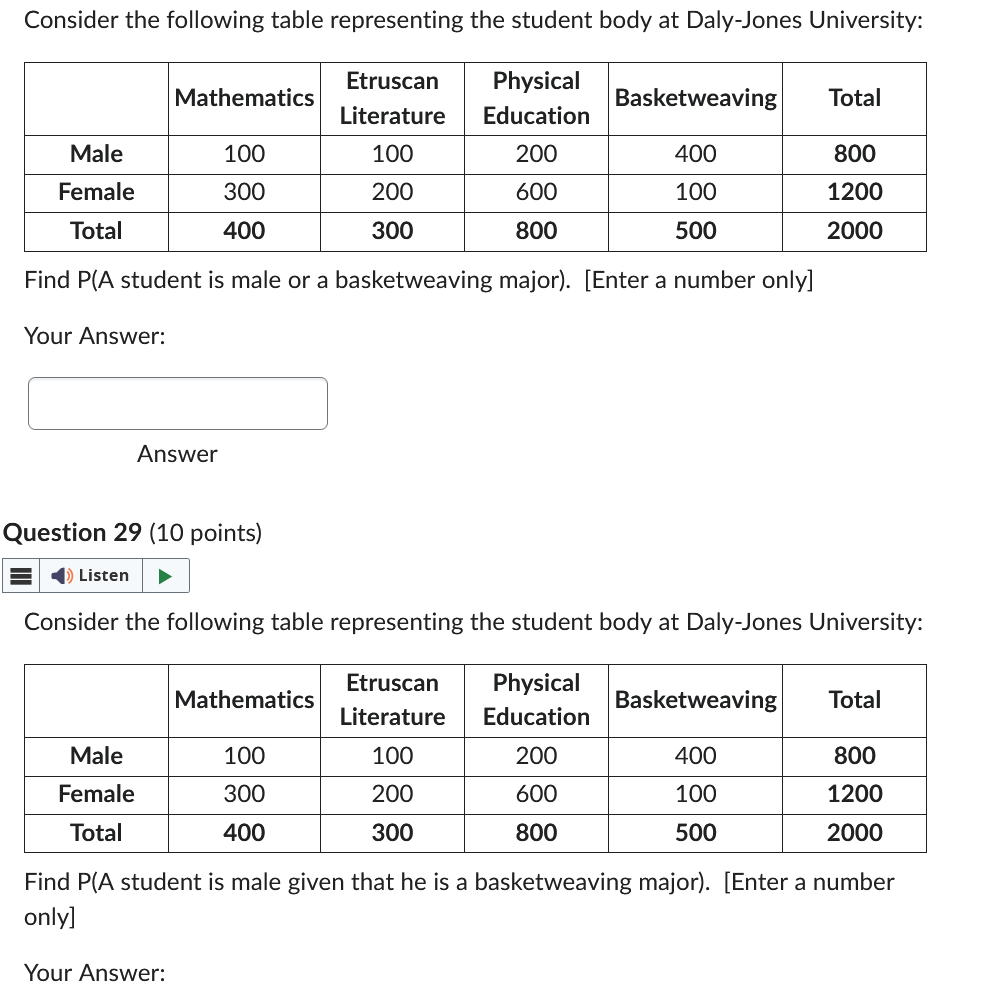Select the Your Answer text above the input box
983x996 pixels.
tap(93, 336)
